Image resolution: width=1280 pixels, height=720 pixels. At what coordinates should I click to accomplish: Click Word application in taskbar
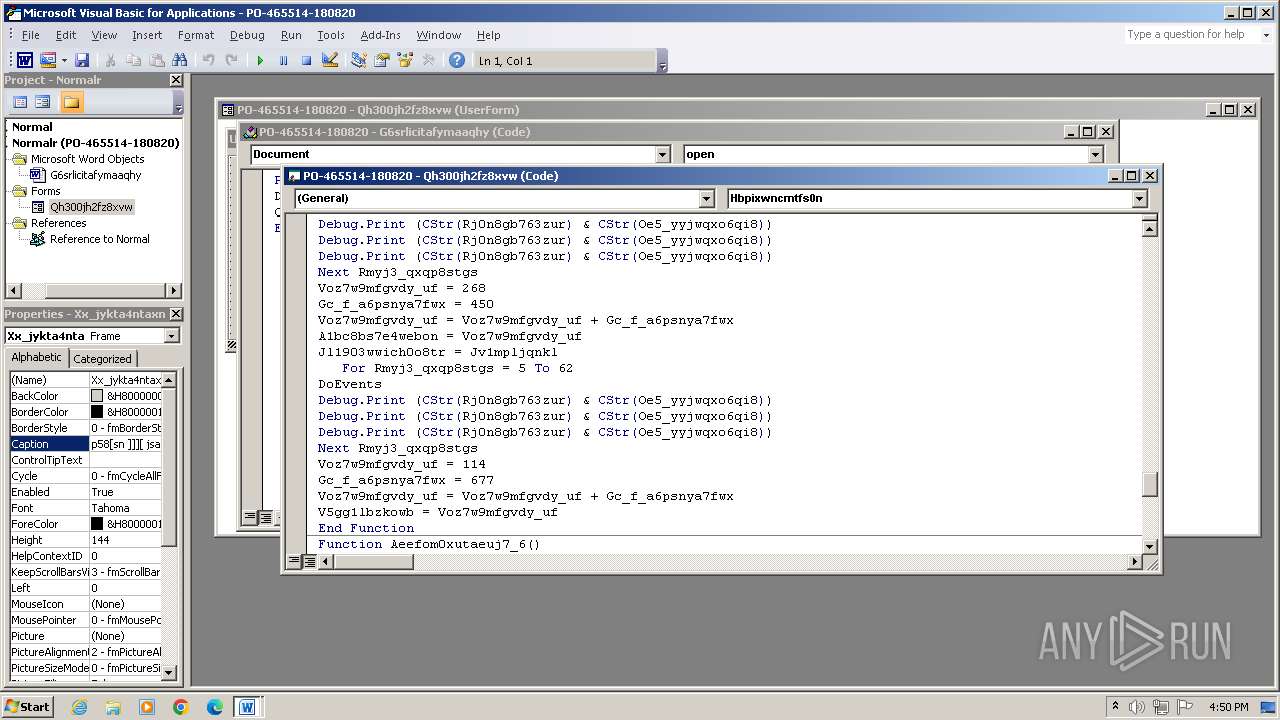[247, 707]
